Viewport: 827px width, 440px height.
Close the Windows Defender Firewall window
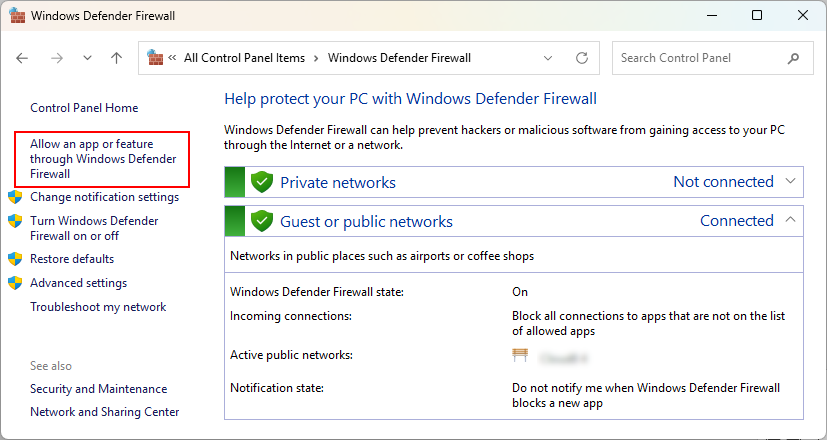(803, 15)
